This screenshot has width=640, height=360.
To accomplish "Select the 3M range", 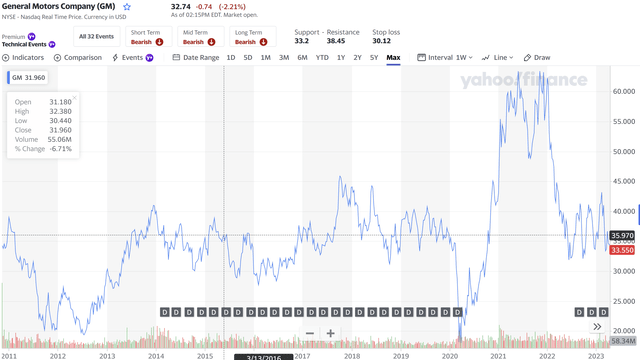I will click(x=284, y=58).
